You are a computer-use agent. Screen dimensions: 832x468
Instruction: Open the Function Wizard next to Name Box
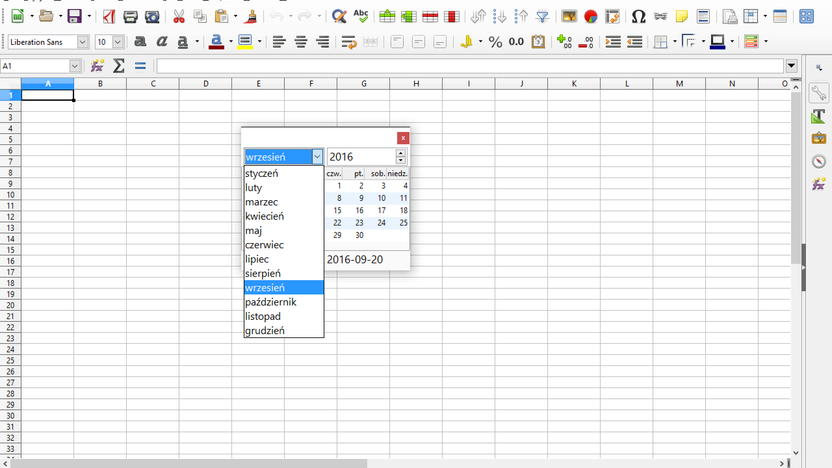click(x=97, y=66)
